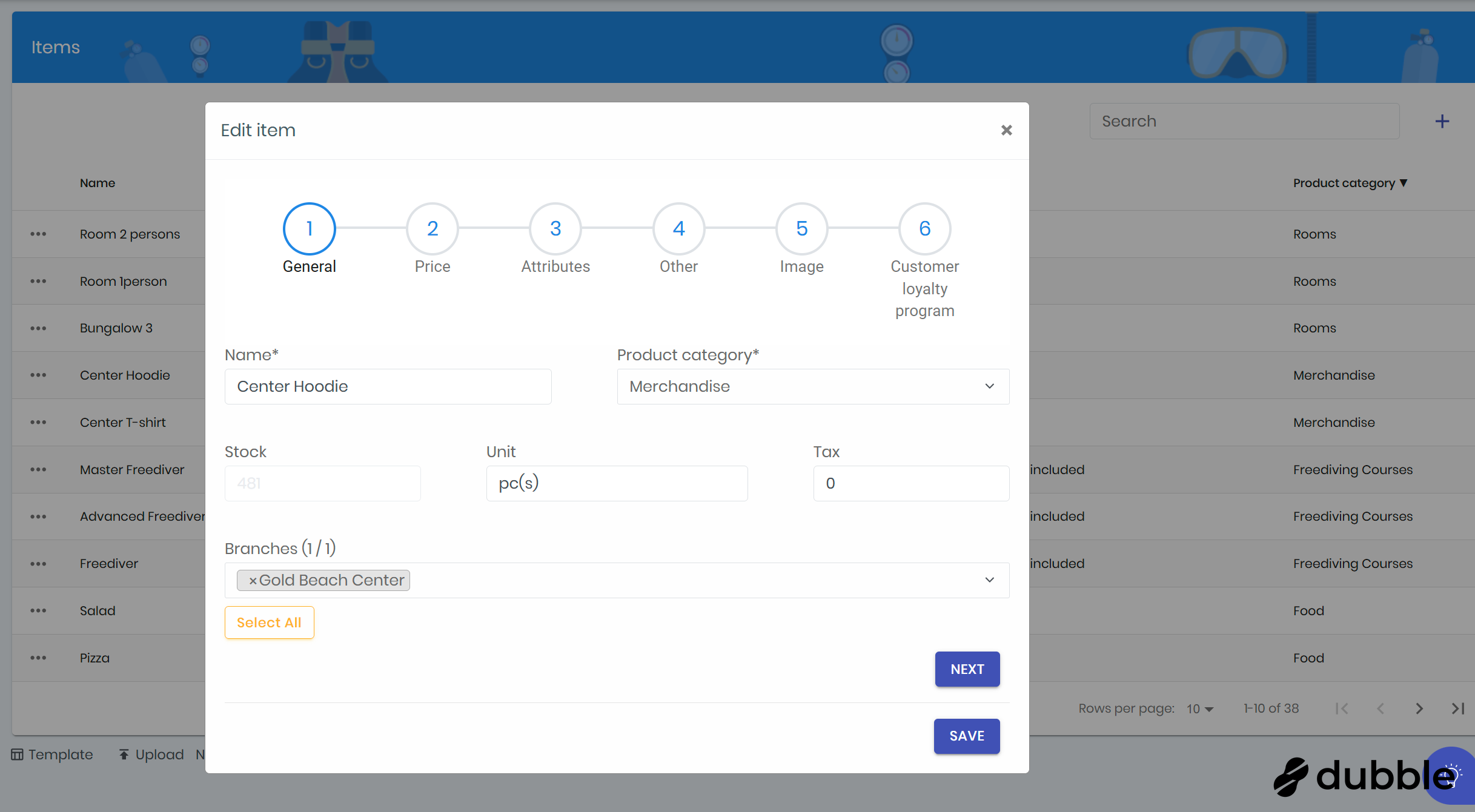The height and width of the screenshot is (812, 1475).
Task: Close the Edit item dialog
Action: [1006, 130]
